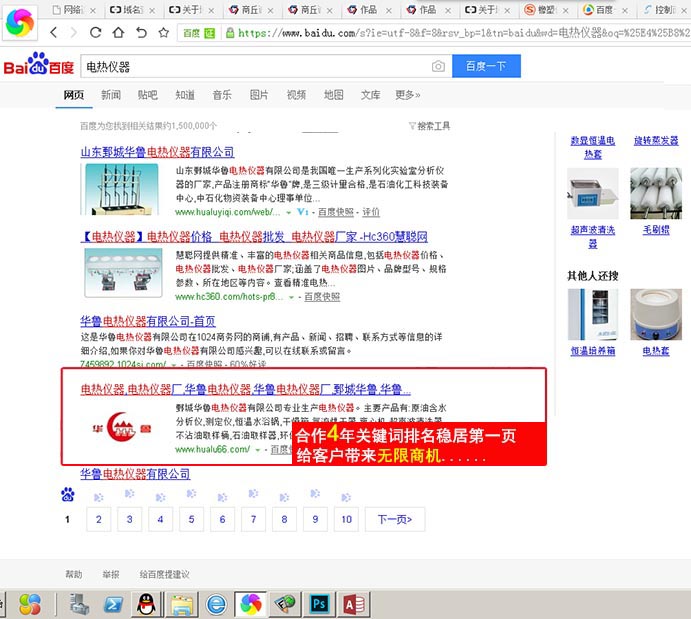Click the 电热套 sidebar link
The width and height of the screenshot is (691, 619).
tap(656, 351)
